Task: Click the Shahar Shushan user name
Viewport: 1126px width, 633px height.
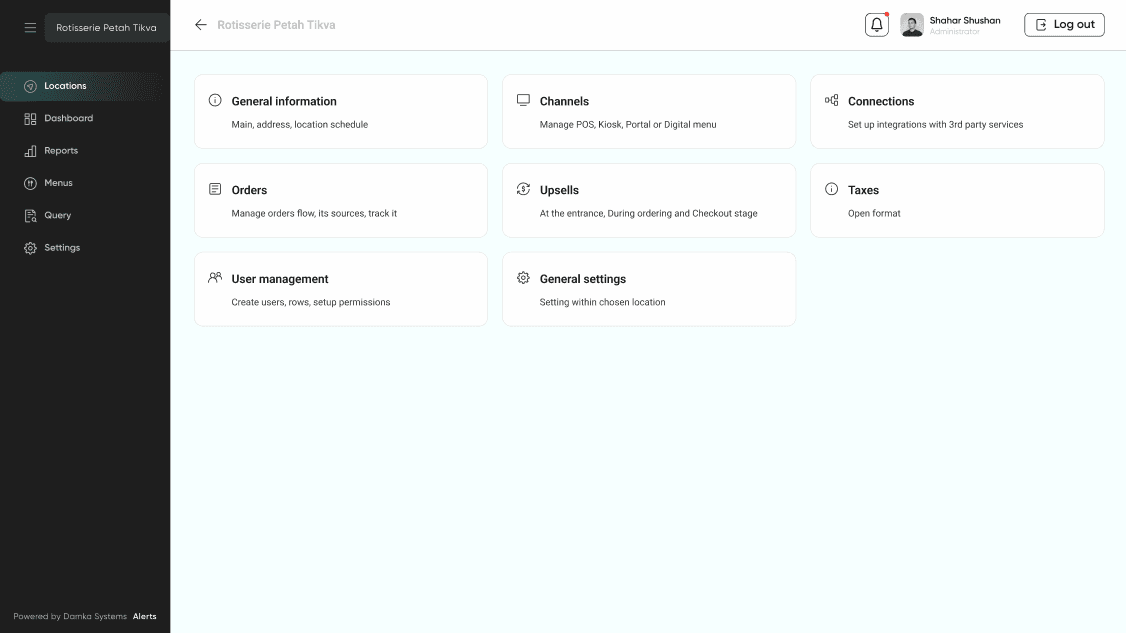Action: tap(965, 20)
